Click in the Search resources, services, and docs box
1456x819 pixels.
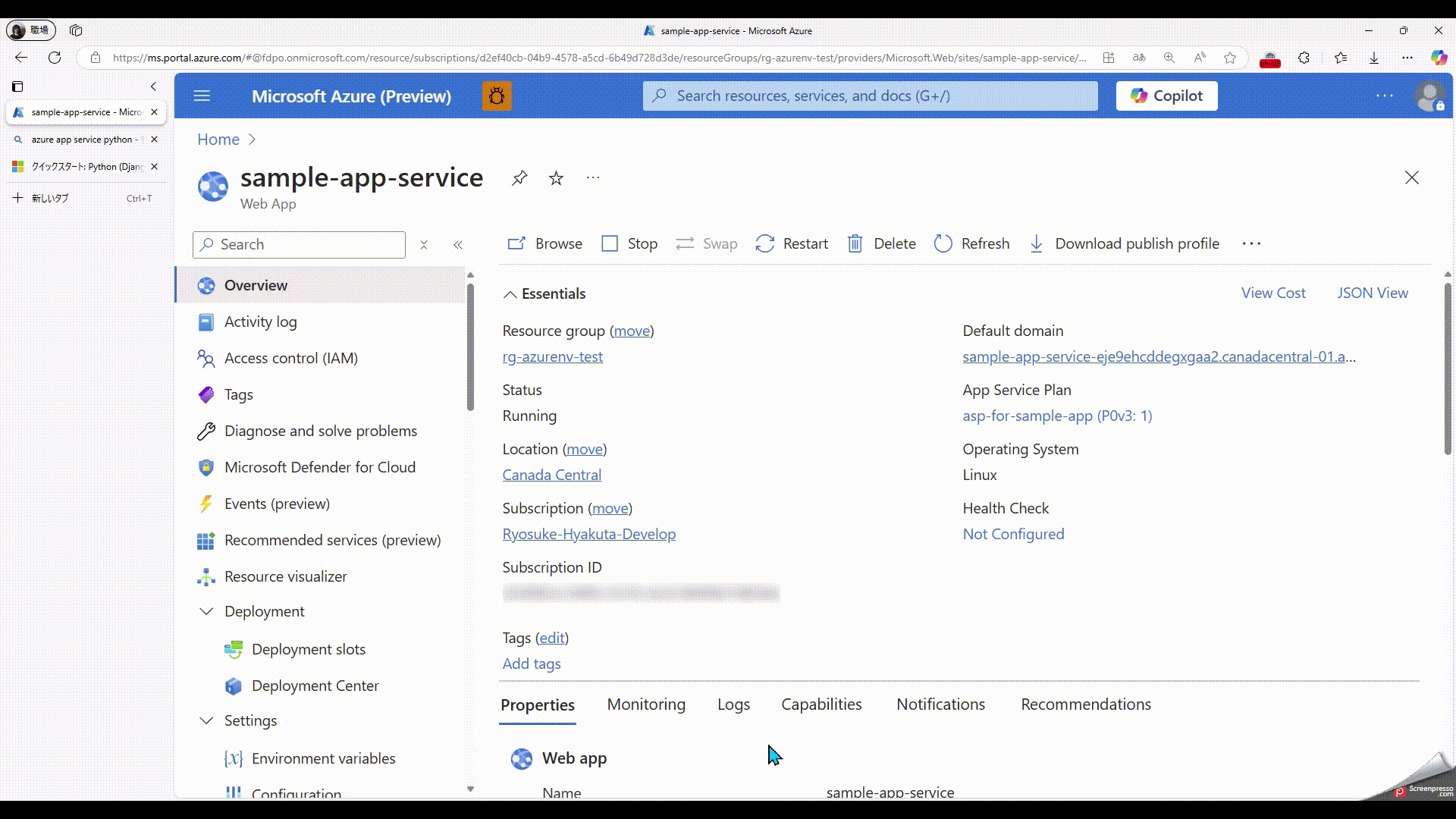pos(870,96)
